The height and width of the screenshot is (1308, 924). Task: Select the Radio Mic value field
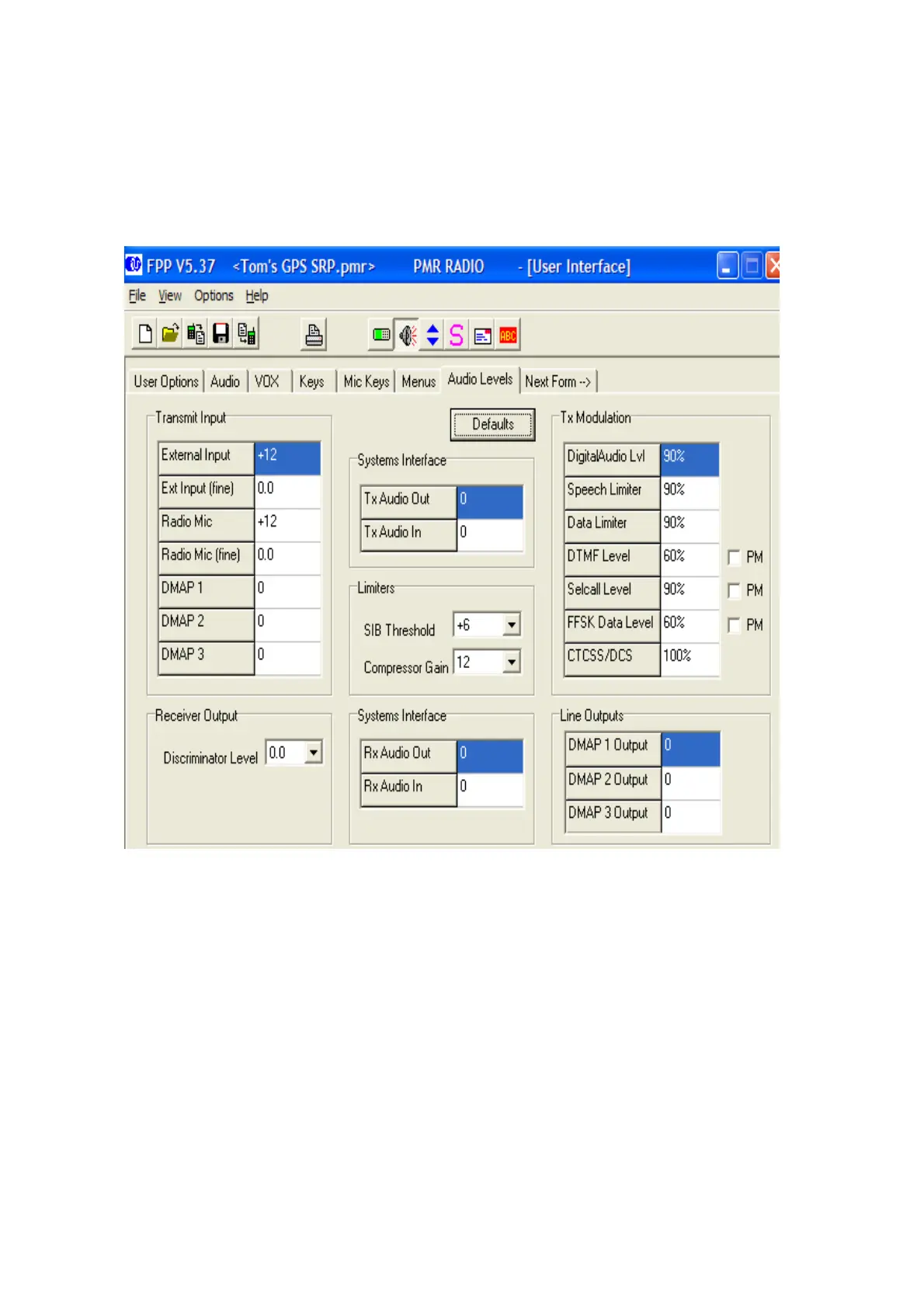tap(287, 524)
